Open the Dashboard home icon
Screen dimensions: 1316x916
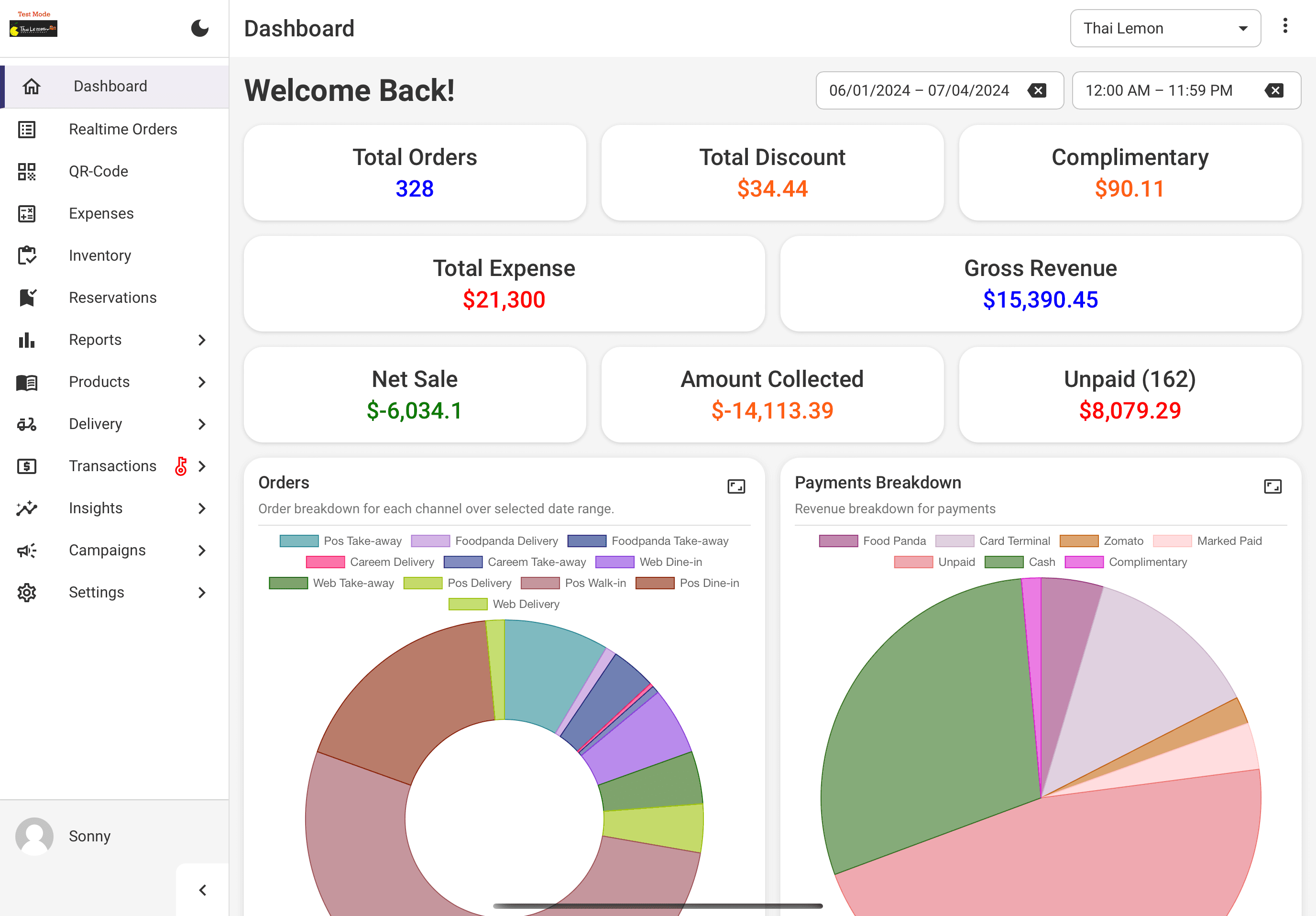[x=32, y=86]
